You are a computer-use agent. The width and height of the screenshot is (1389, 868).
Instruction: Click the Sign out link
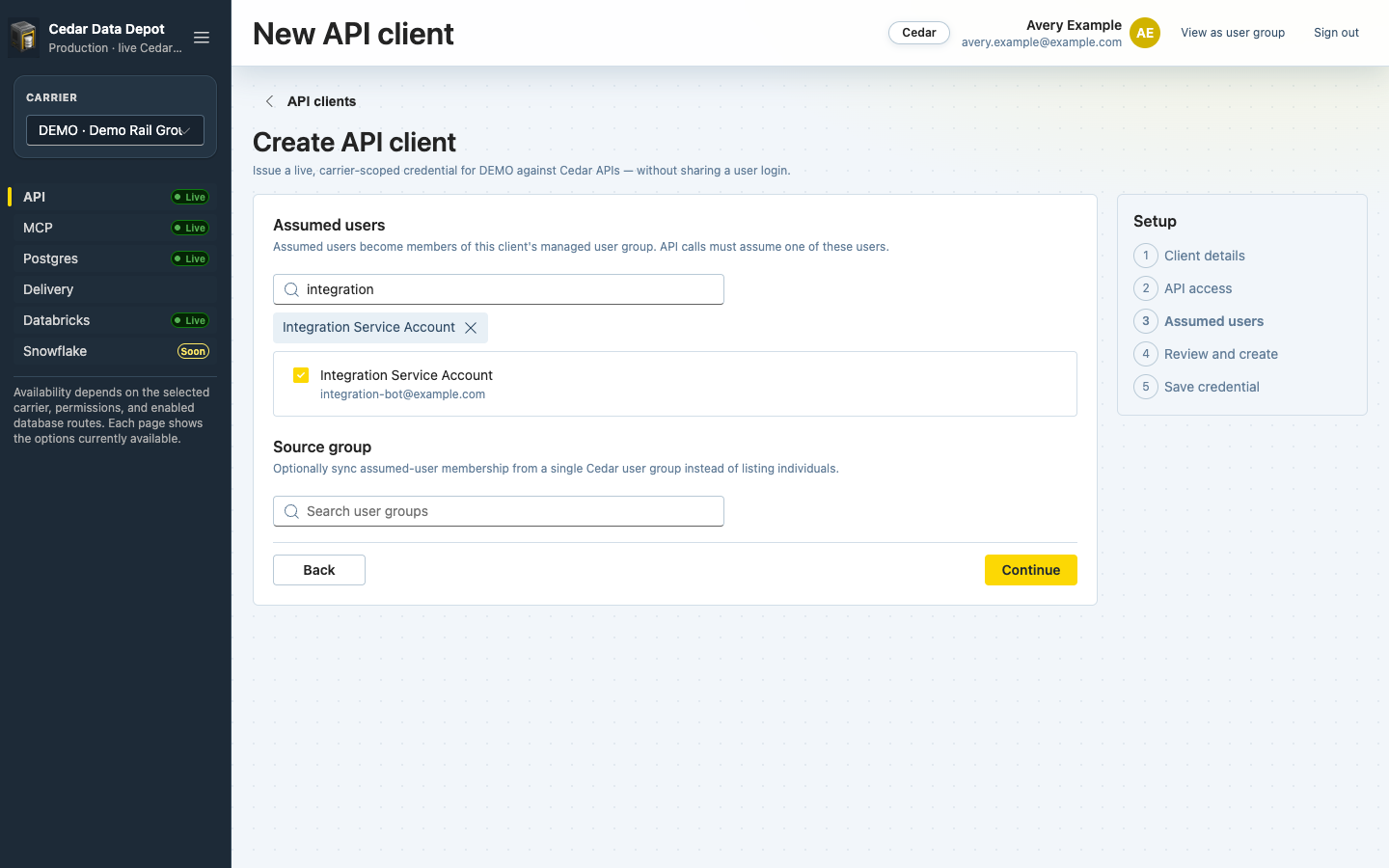tap(1336, 33)
